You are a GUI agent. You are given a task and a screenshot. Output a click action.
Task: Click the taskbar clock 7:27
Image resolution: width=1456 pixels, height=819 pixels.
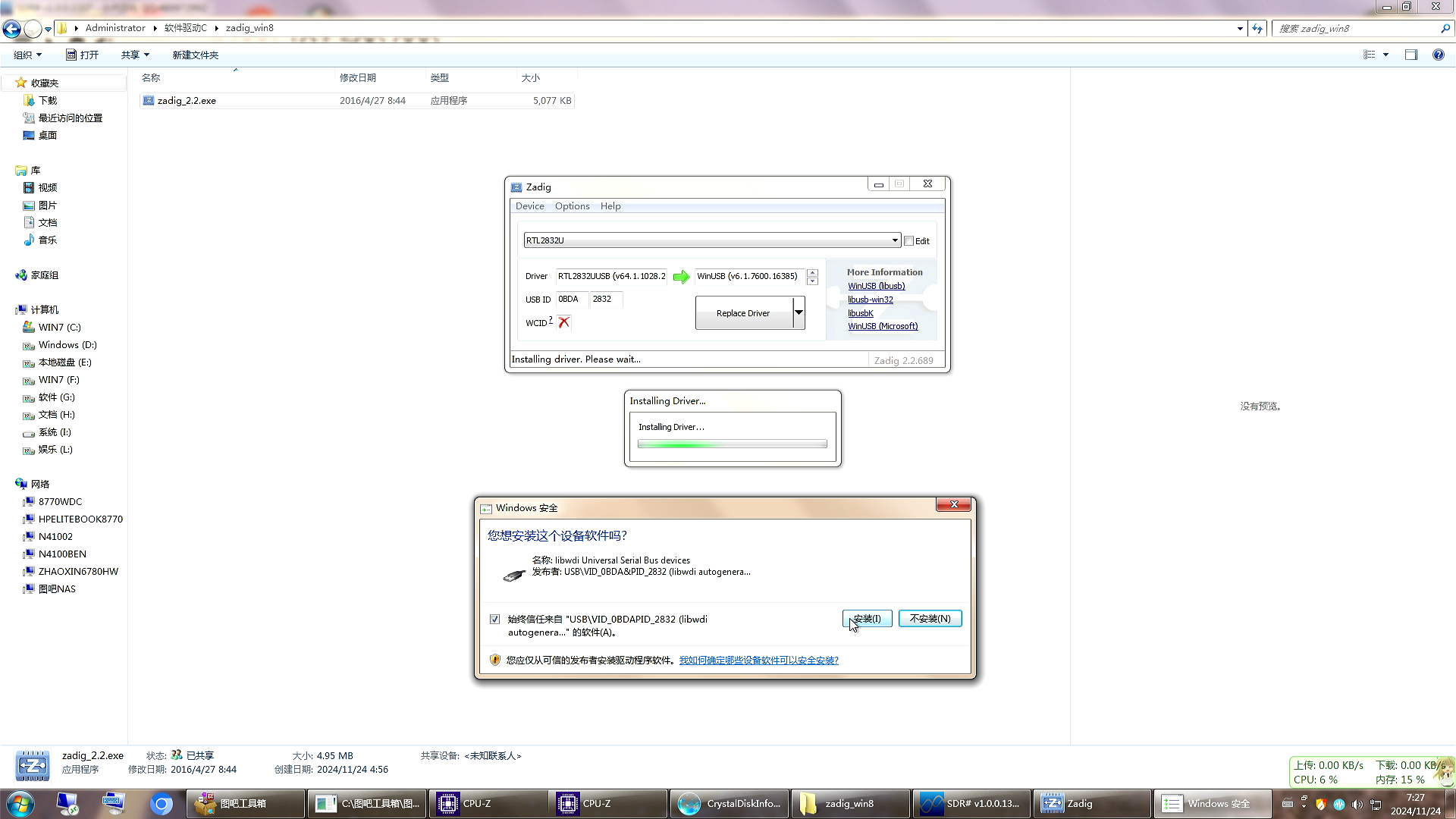click(1415, 798)
